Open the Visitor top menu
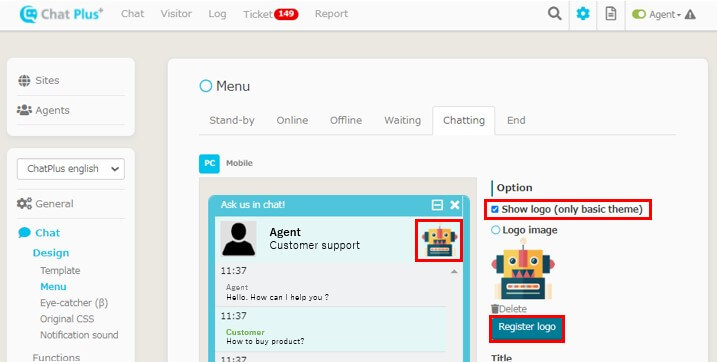The width and height of the screenshot is (717, 362). point(176,14)
